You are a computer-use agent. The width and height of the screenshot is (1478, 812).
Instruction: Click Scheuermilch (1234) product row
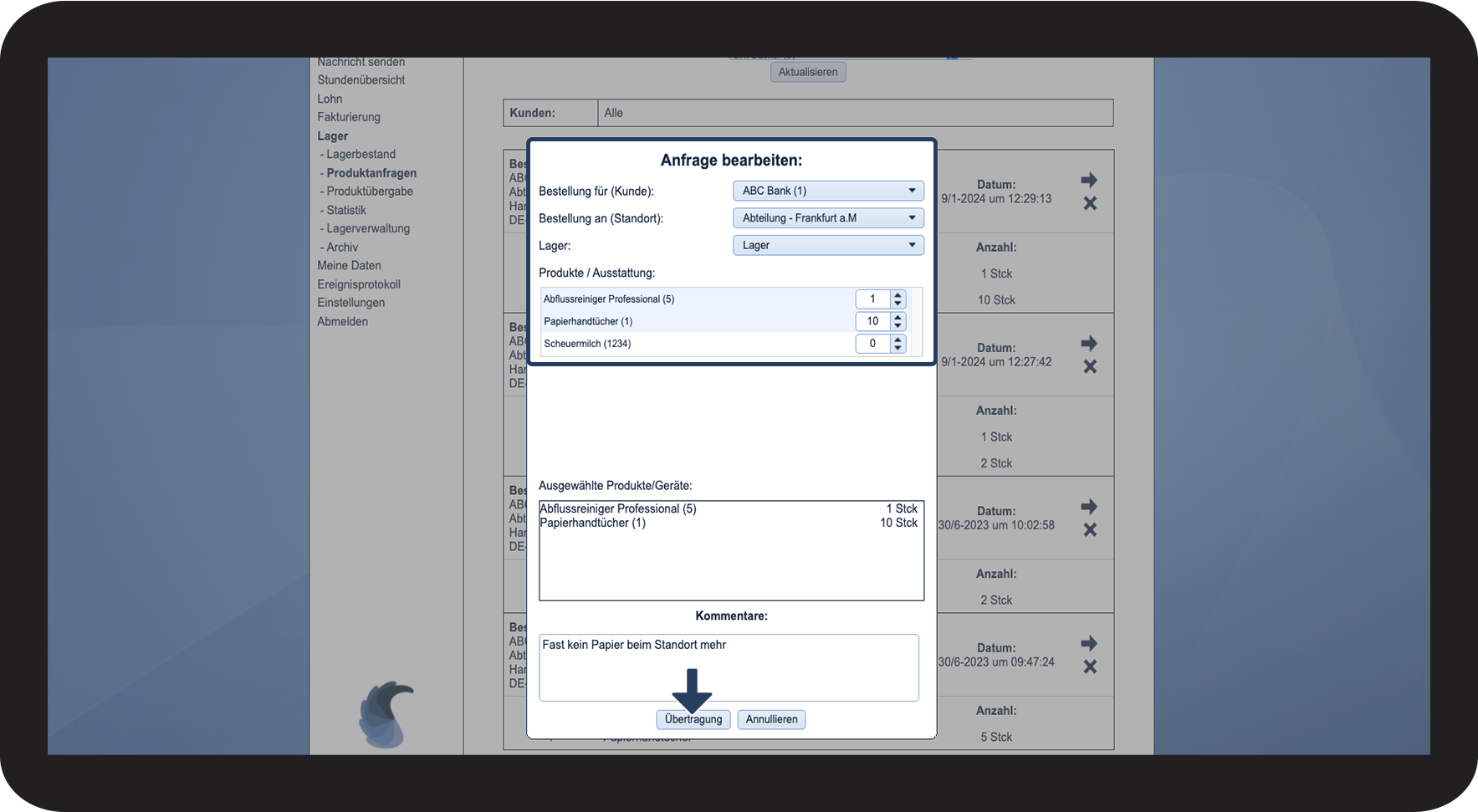pyautogui.click(x=724, y=344)
